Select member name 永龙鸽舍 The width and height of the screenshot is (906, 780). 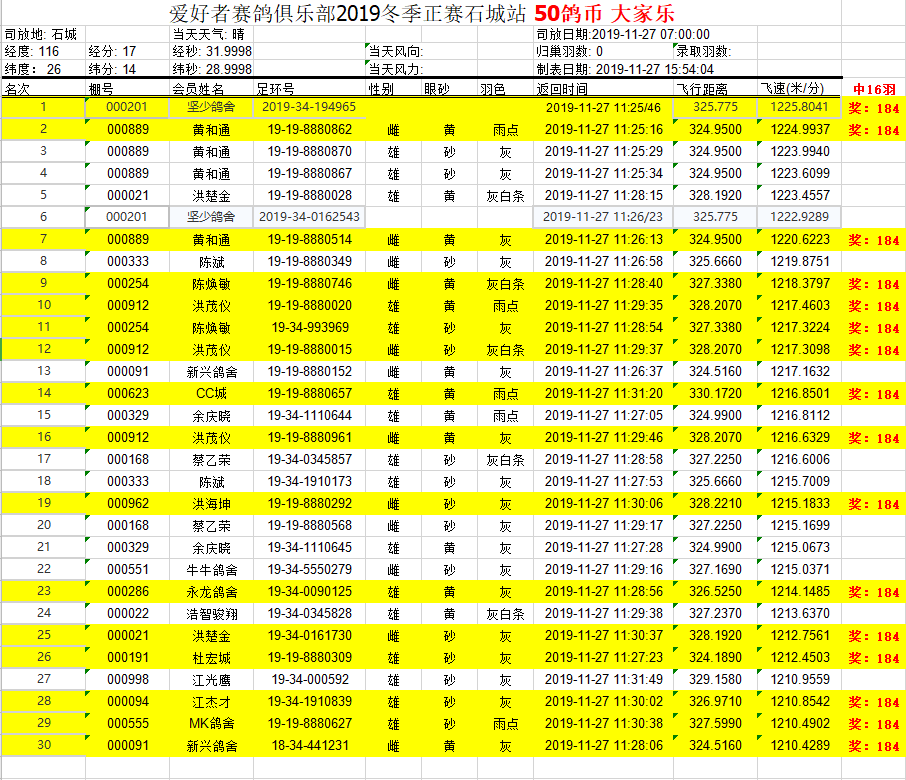coord(211,592)
